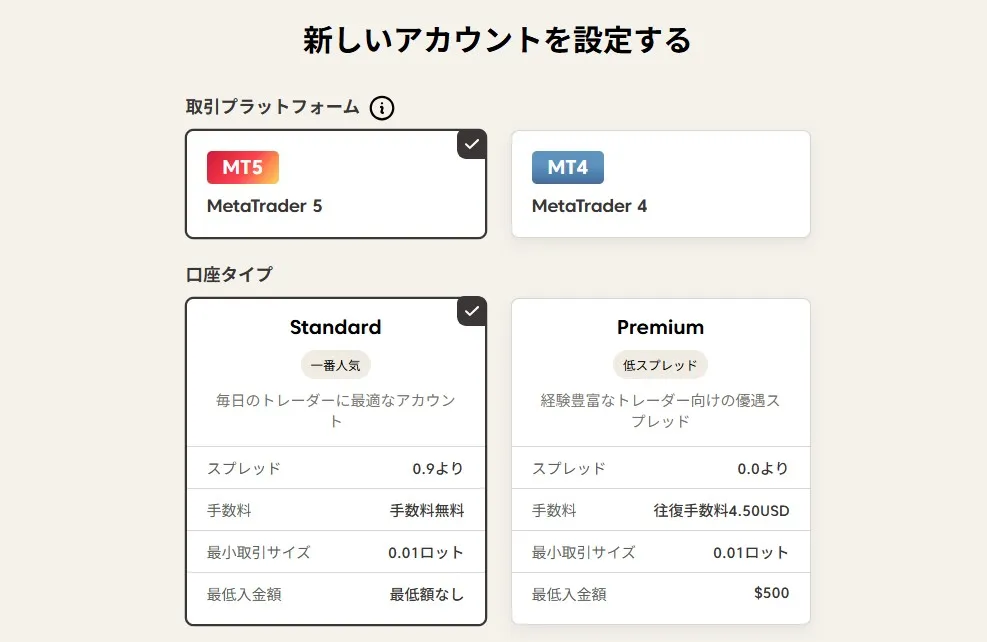Click the MT4 logo icon
987x642 pixels.
tap(567, 167)
